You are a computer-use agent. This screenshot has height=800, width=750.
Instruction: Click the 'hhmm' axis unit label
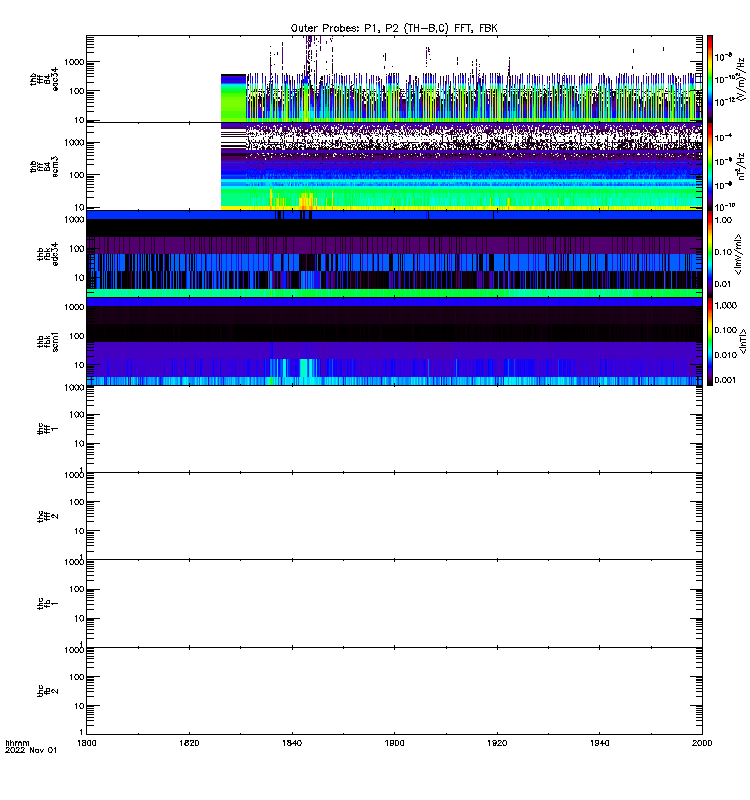coord(17,743)
